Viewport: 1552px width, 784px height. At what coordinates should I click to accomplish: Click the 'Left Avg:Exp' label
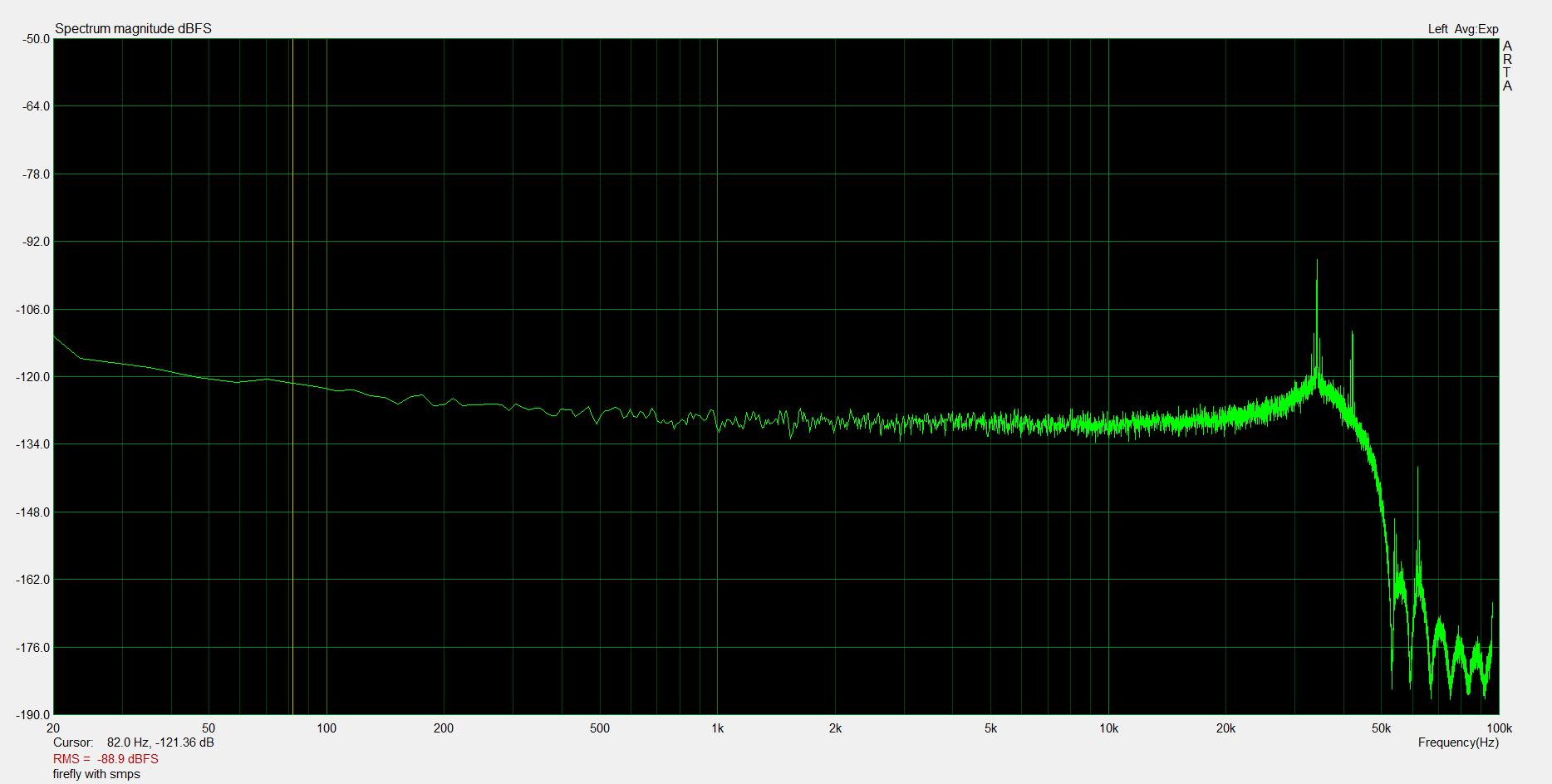[1463, 29]
